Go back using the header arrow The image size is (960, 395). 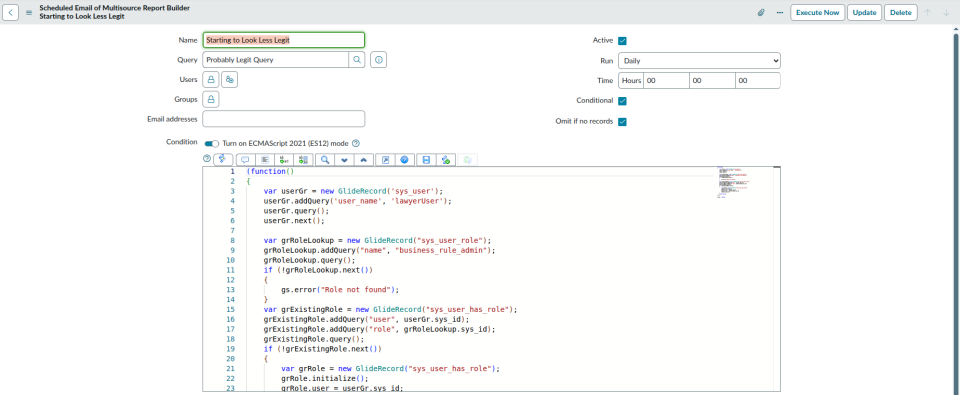(x=11, y=12)
